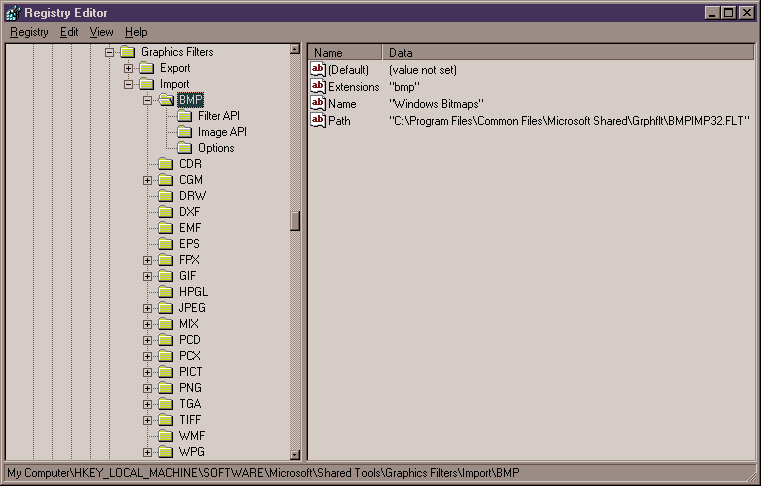Collapse the Graphics Filters key

tap(109, 52)
